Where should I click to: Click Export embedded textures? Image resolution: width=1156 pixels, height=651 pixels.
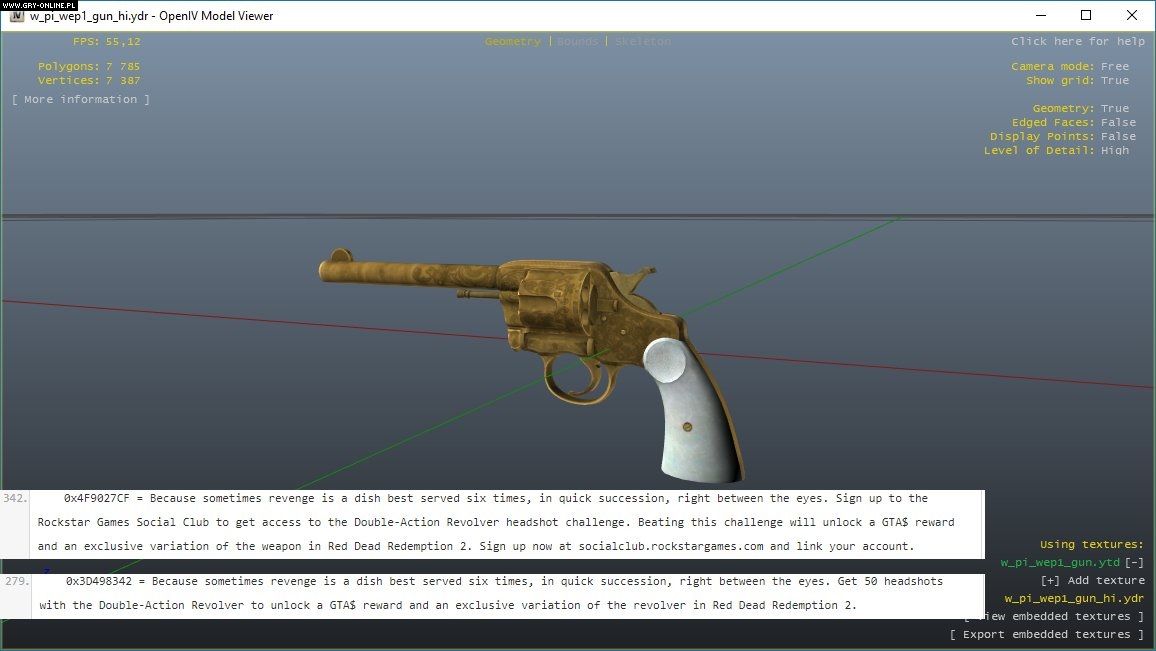coord(1046,635)
